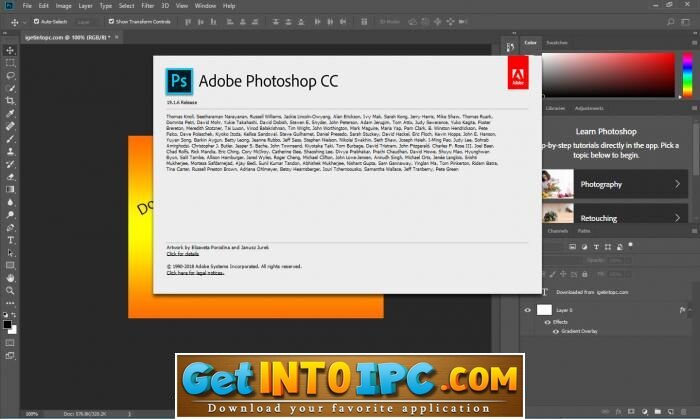Select the Dodge tool
Viewport: 700px width, 419px height.
pos(10,215)
